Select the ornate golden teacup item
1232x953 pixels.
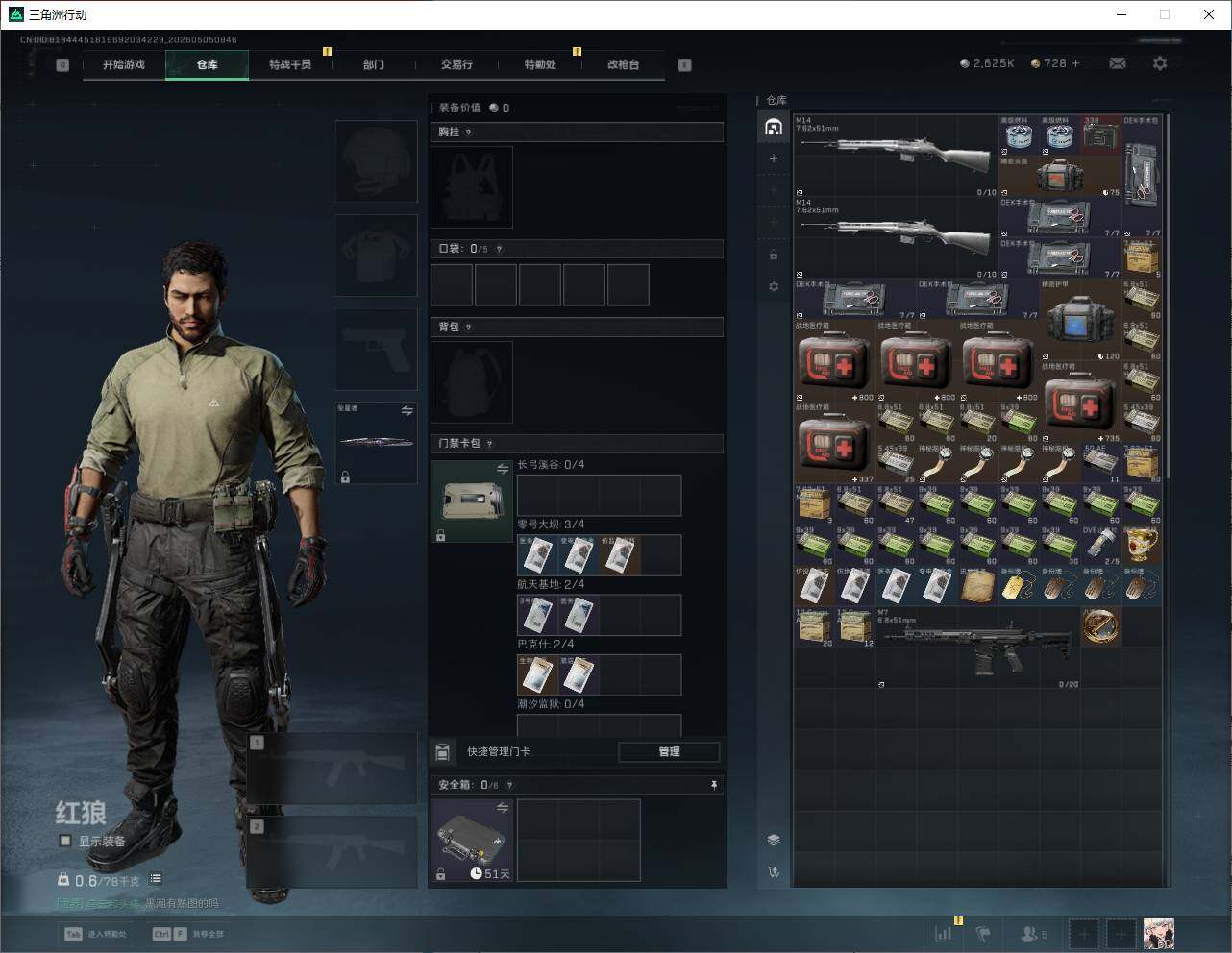click(x=1142, y=545)
